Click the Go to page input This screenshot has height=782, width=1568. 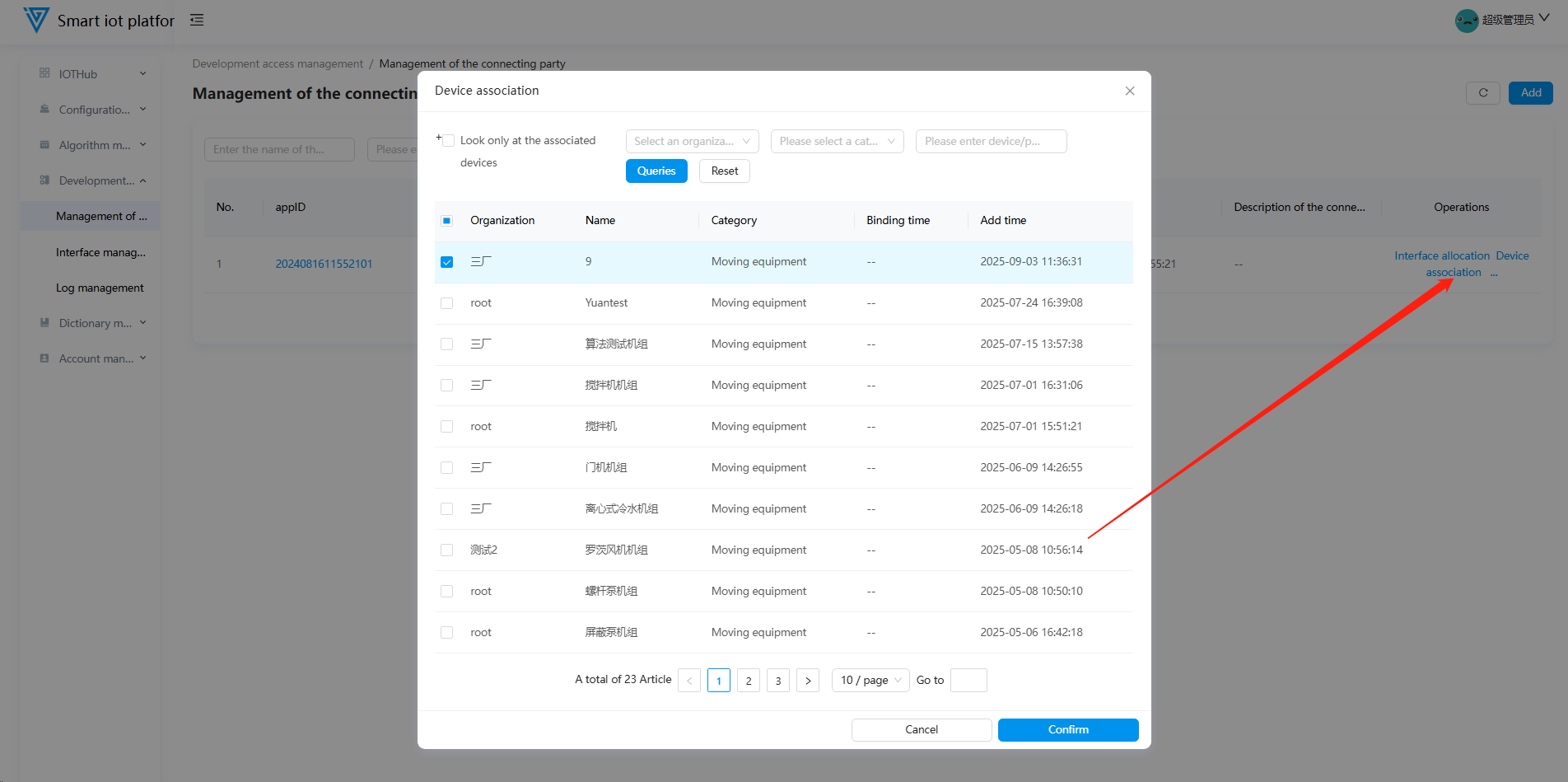968,681
